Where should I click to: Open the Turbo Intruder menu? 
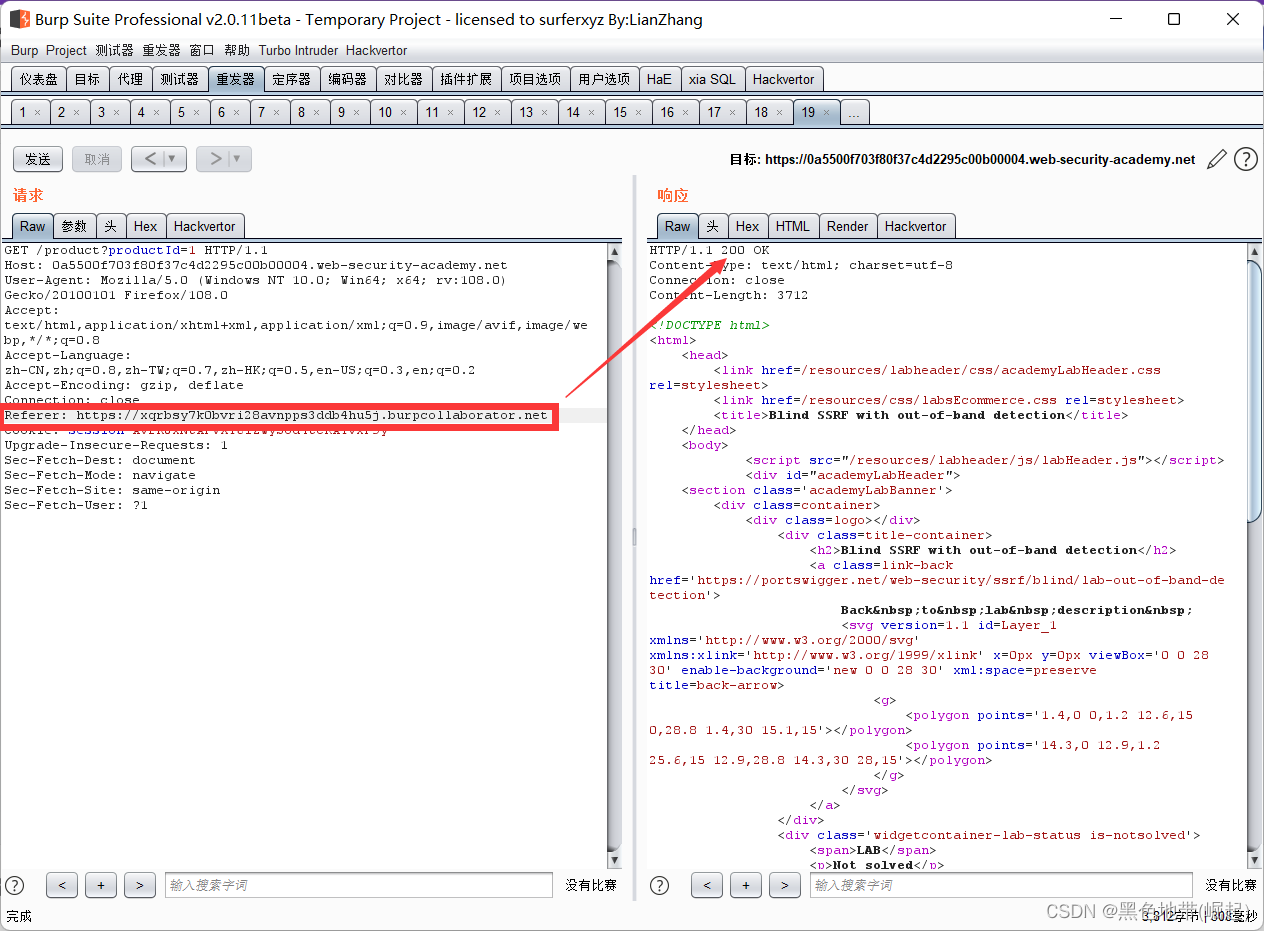[298, 50]
